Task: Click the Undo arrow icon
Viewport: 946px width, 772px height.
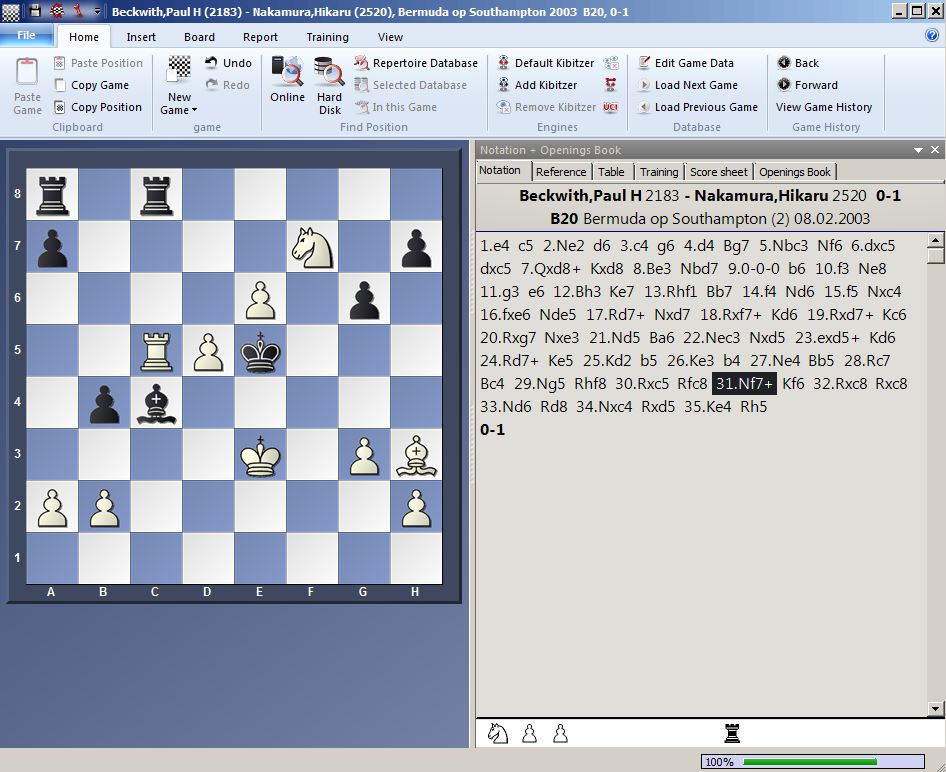Action: (212, 63)
